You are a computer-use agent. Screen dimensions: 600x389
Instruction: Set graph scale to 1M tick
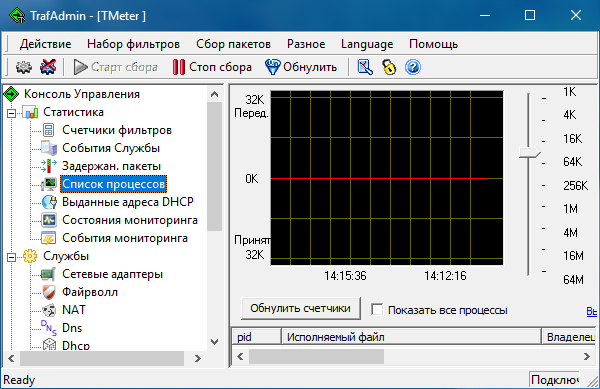[544, 207]
